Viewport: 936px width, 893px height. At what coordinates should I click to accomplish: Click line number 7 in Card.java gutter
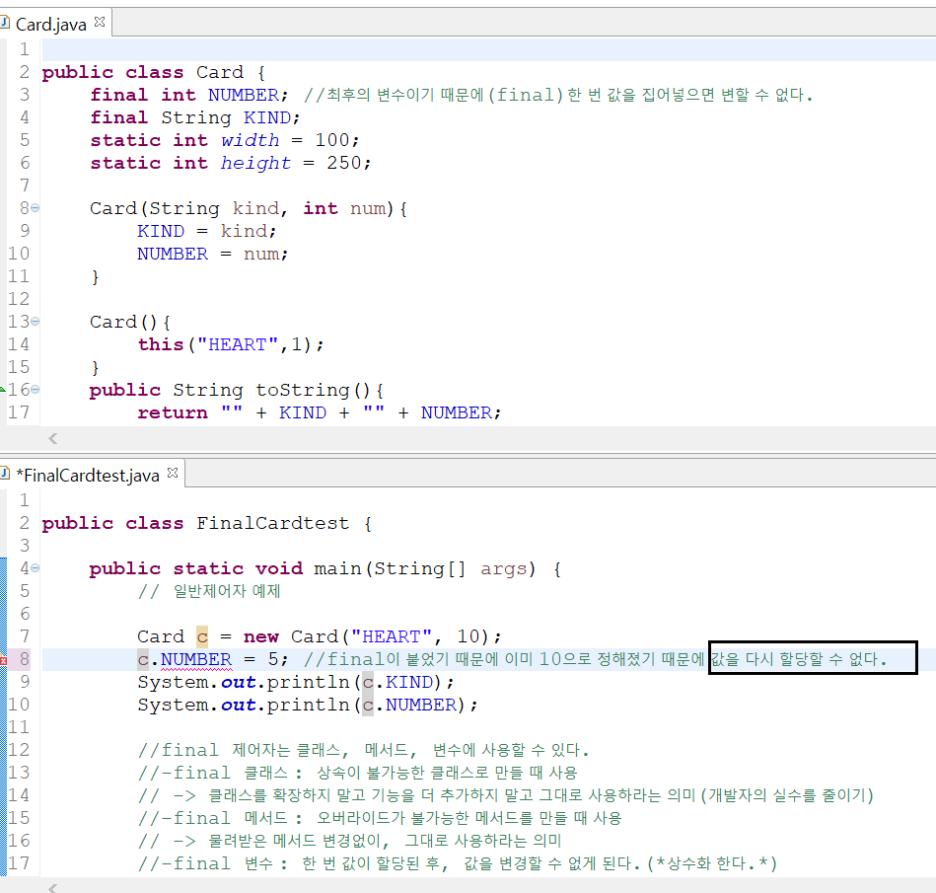(x=24, y=186)
